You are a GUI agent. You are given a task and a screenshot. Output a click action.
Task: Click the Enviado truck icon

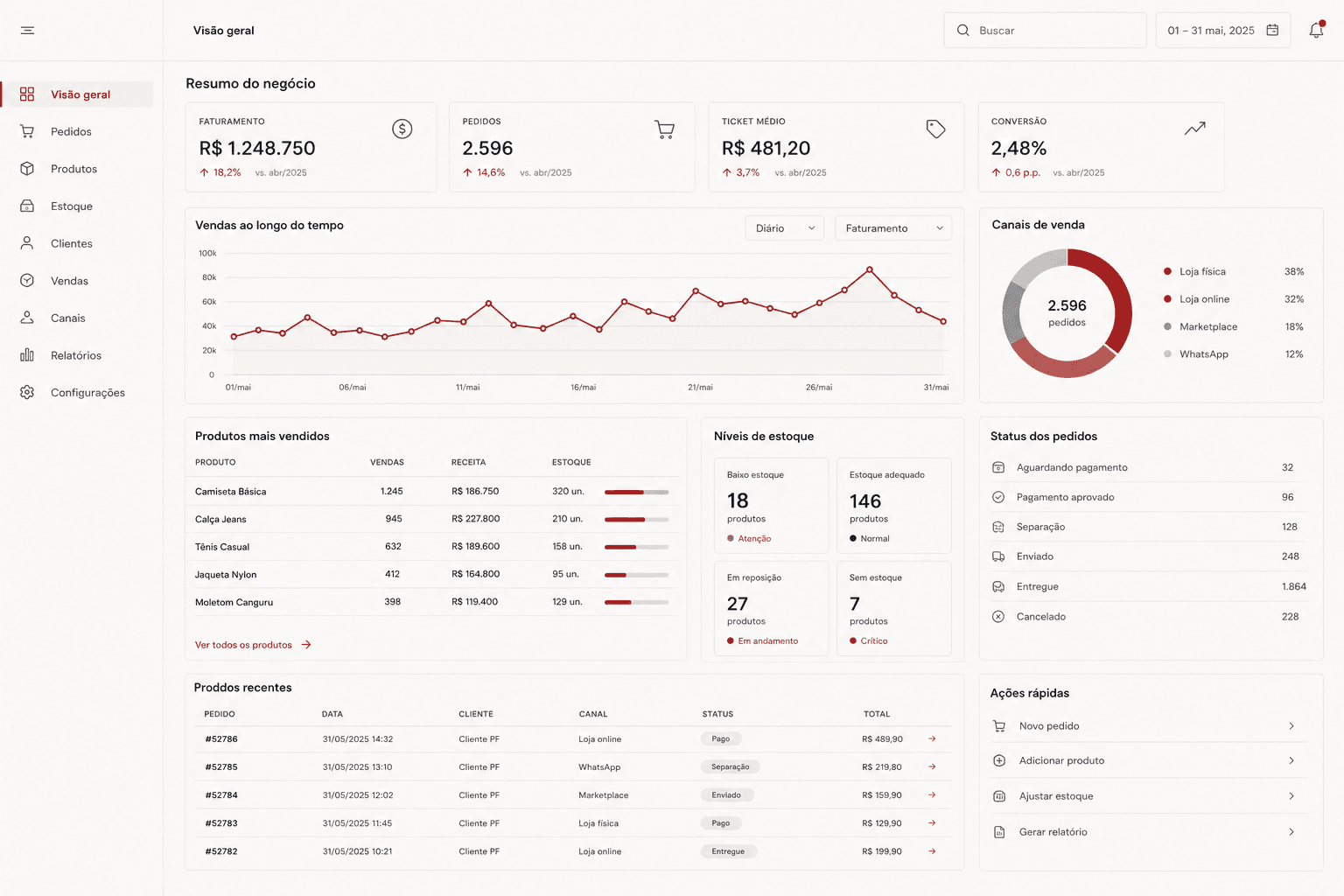pyautogui.click(x=997, y=556)
